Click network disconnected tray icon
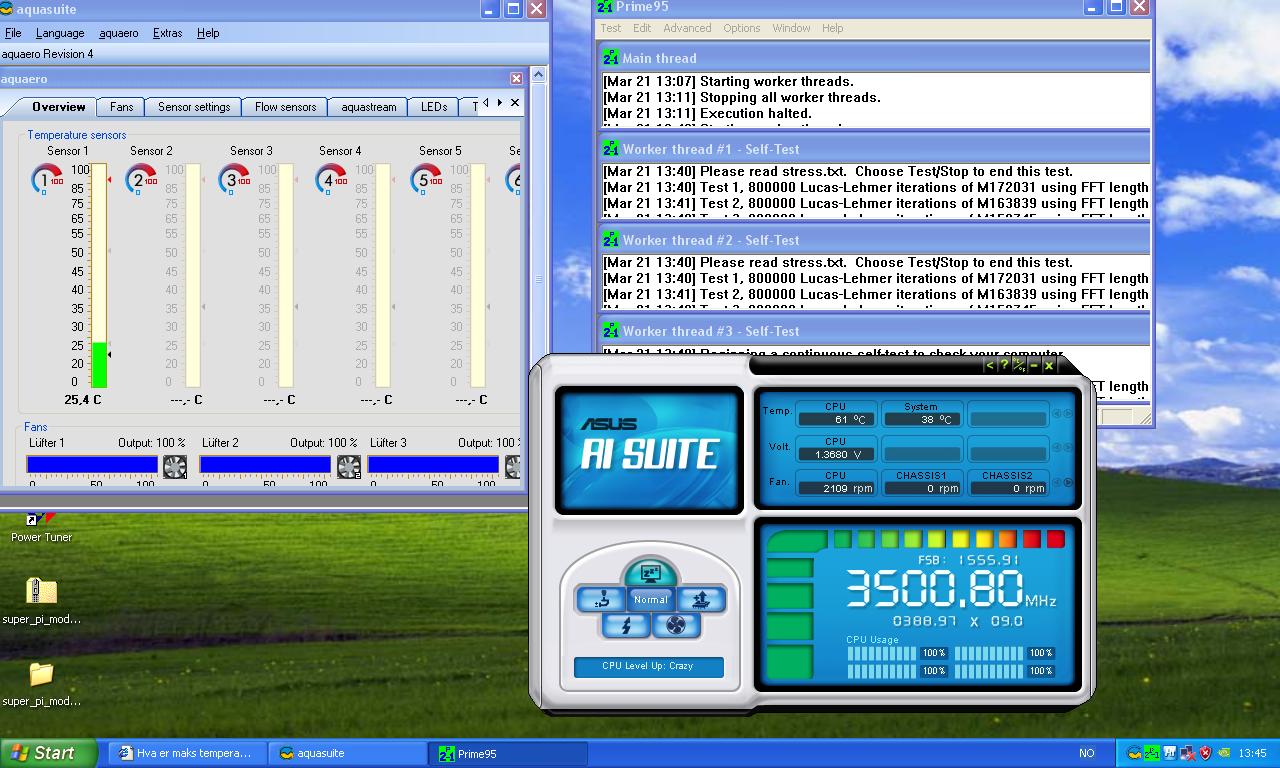 [1188, 753]
